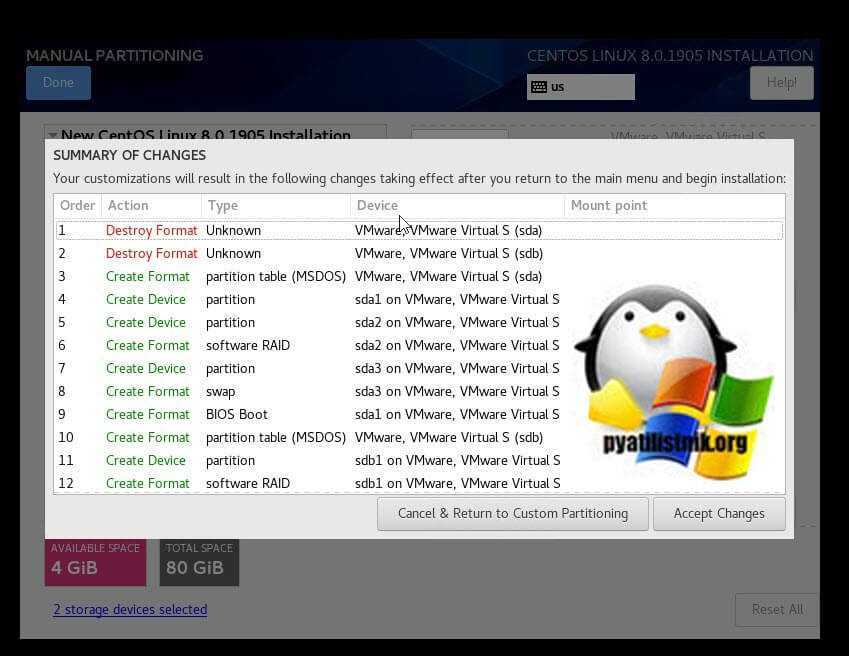Click sda1 device in row 4
Viewport: 849px width, 656px height.
[x=457, y=300]
